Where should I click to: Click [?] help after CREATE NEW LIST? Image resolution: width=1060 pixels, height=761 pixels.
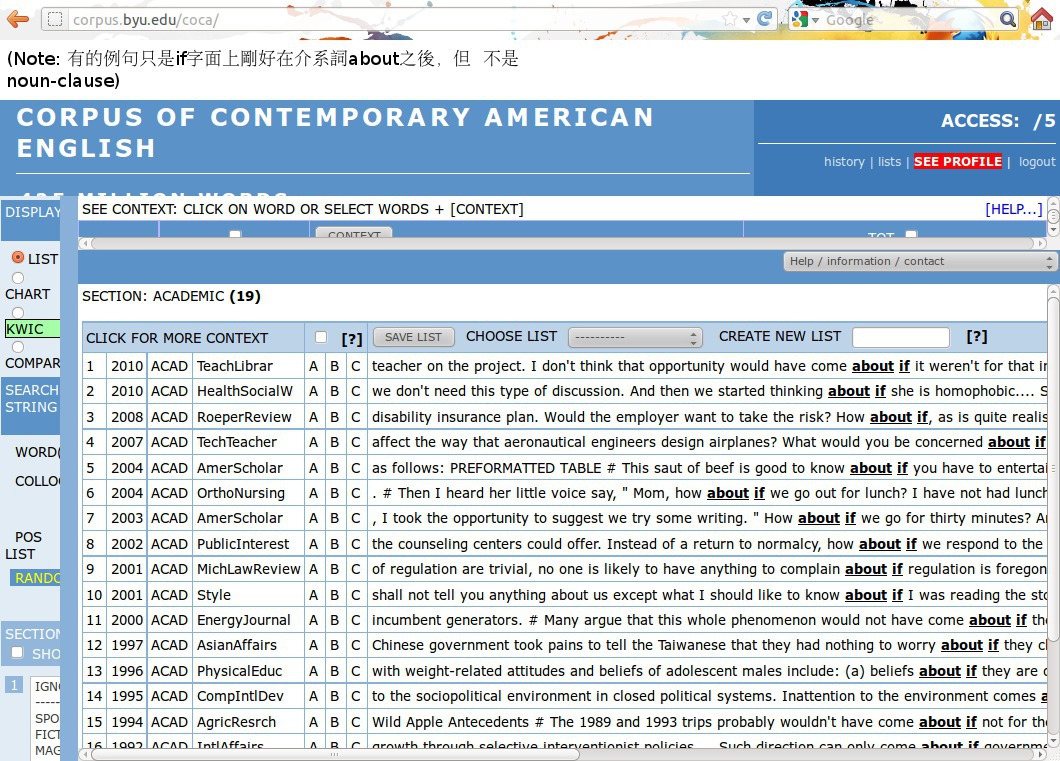(x=976, y=337)
